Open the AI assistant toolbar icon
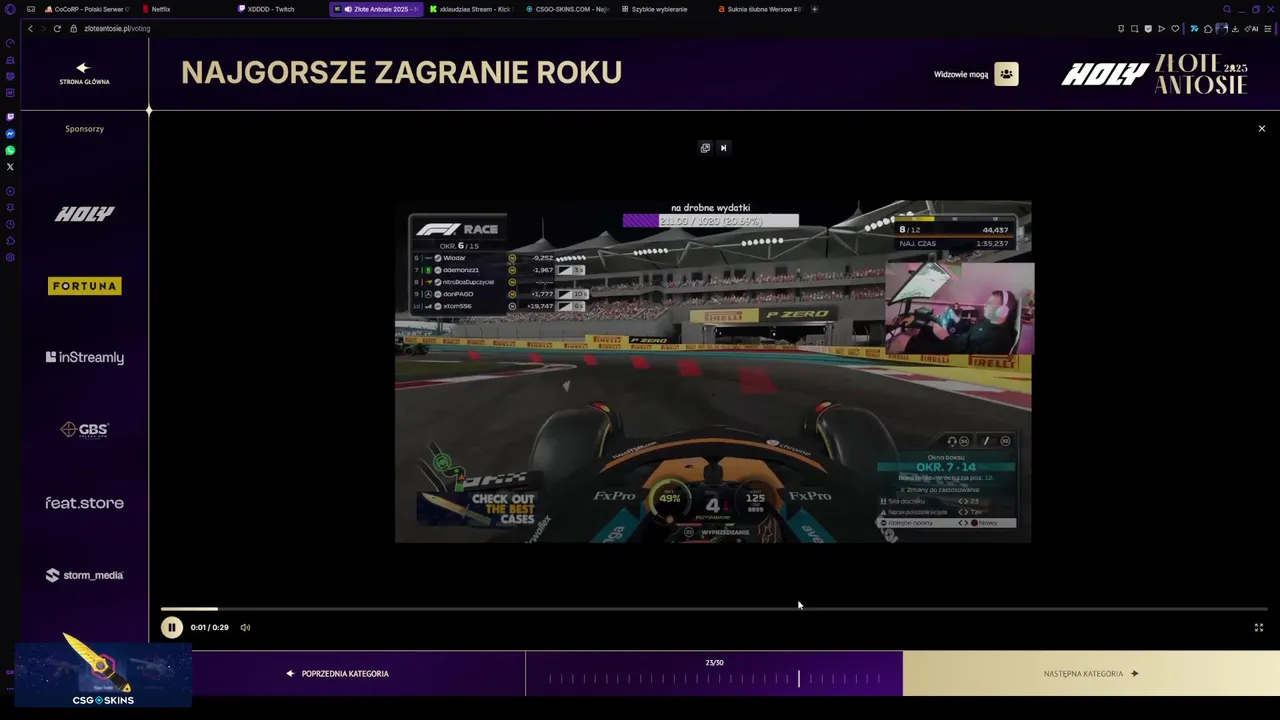1280x720 pixels. coord(1251,29)
